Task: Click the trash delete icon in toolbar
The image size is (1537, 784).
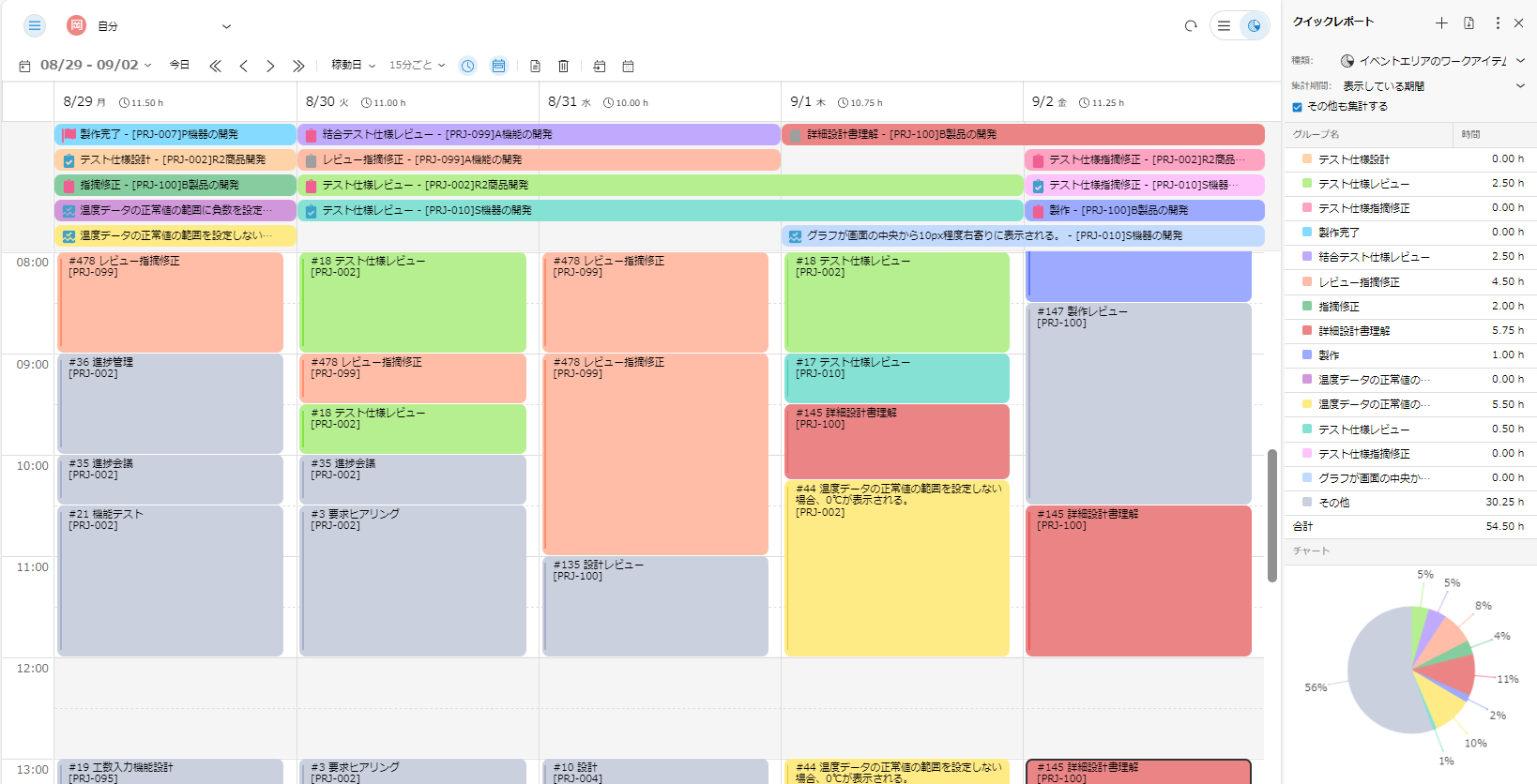Action: click(563, 66)
